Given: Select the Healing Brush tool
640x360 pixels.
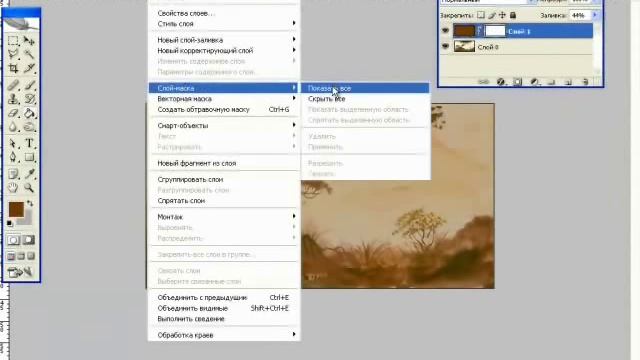Looking at the screenshot, I should point(13,85).
